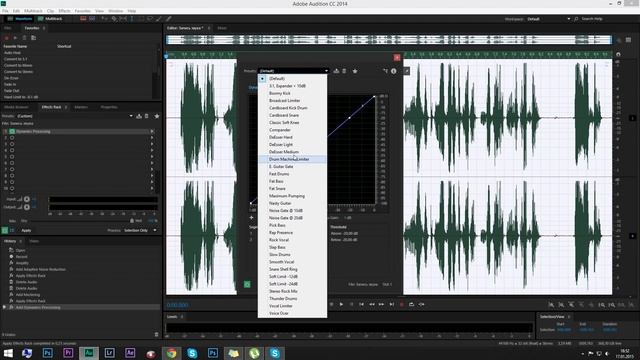This screenshot has width=640, height=360.
Task: Adjust Input gain knob
Action: click(x=27, y=199)
